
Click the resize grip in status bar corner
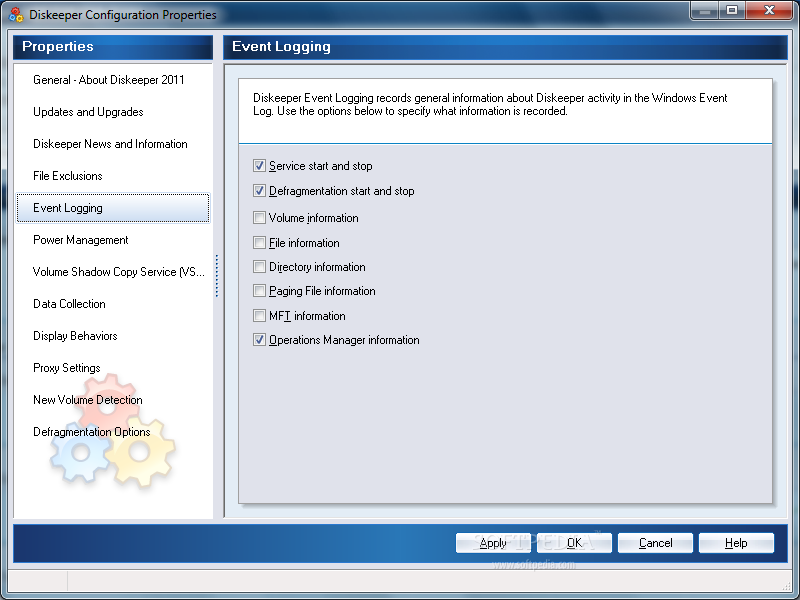[786, 585]
